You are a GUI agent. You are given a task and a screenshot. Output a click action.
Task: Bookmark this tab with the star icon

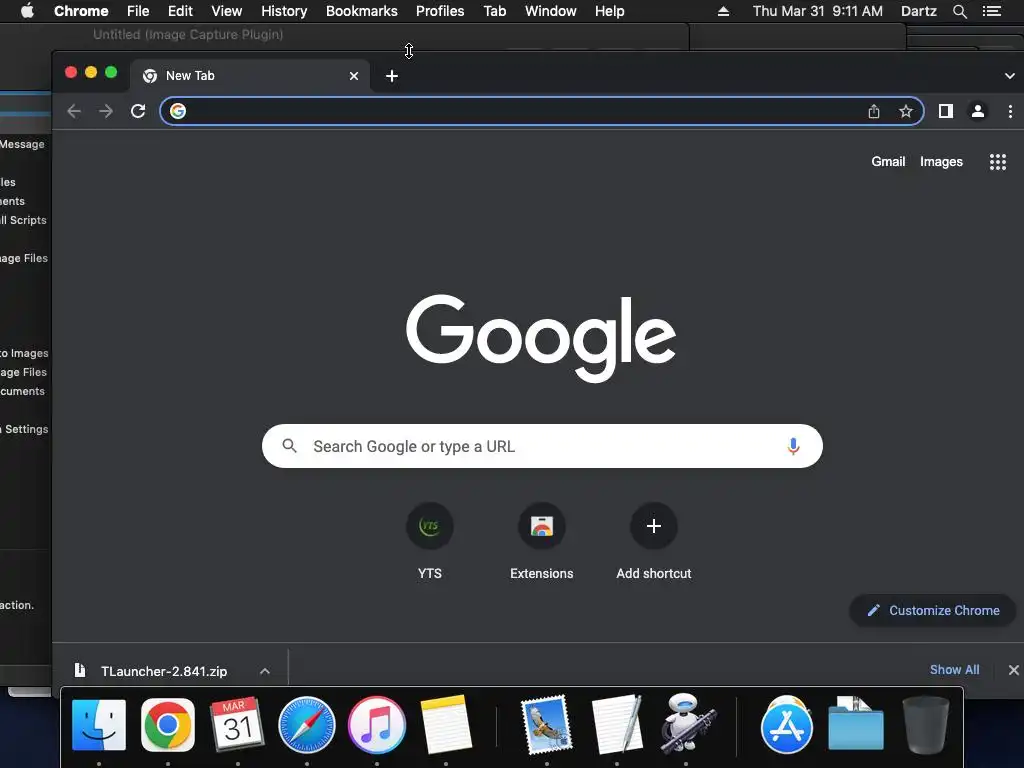[906, 111]
